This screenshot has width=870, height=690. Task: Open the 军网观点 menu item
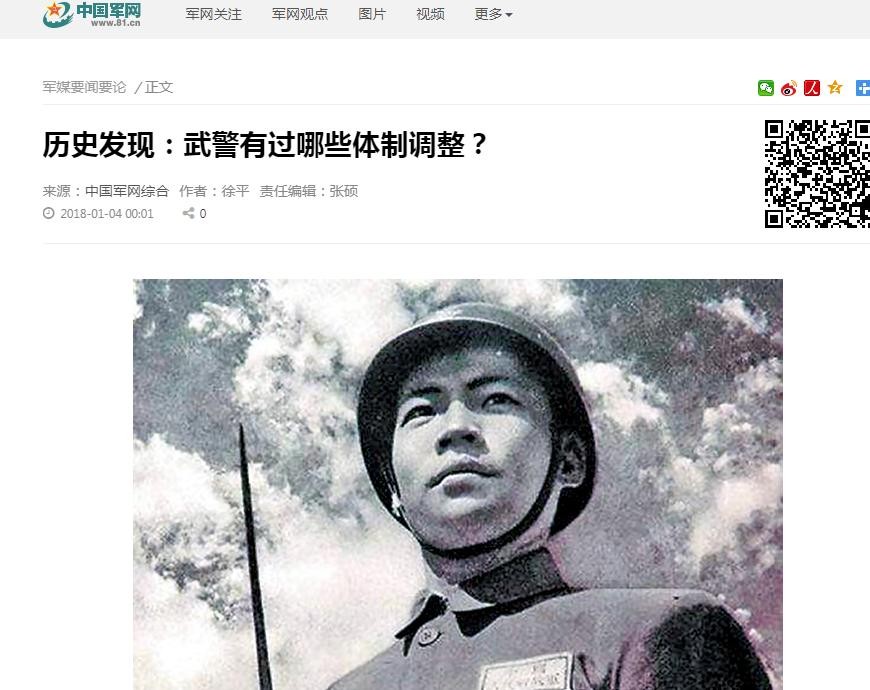pos(300,14)
